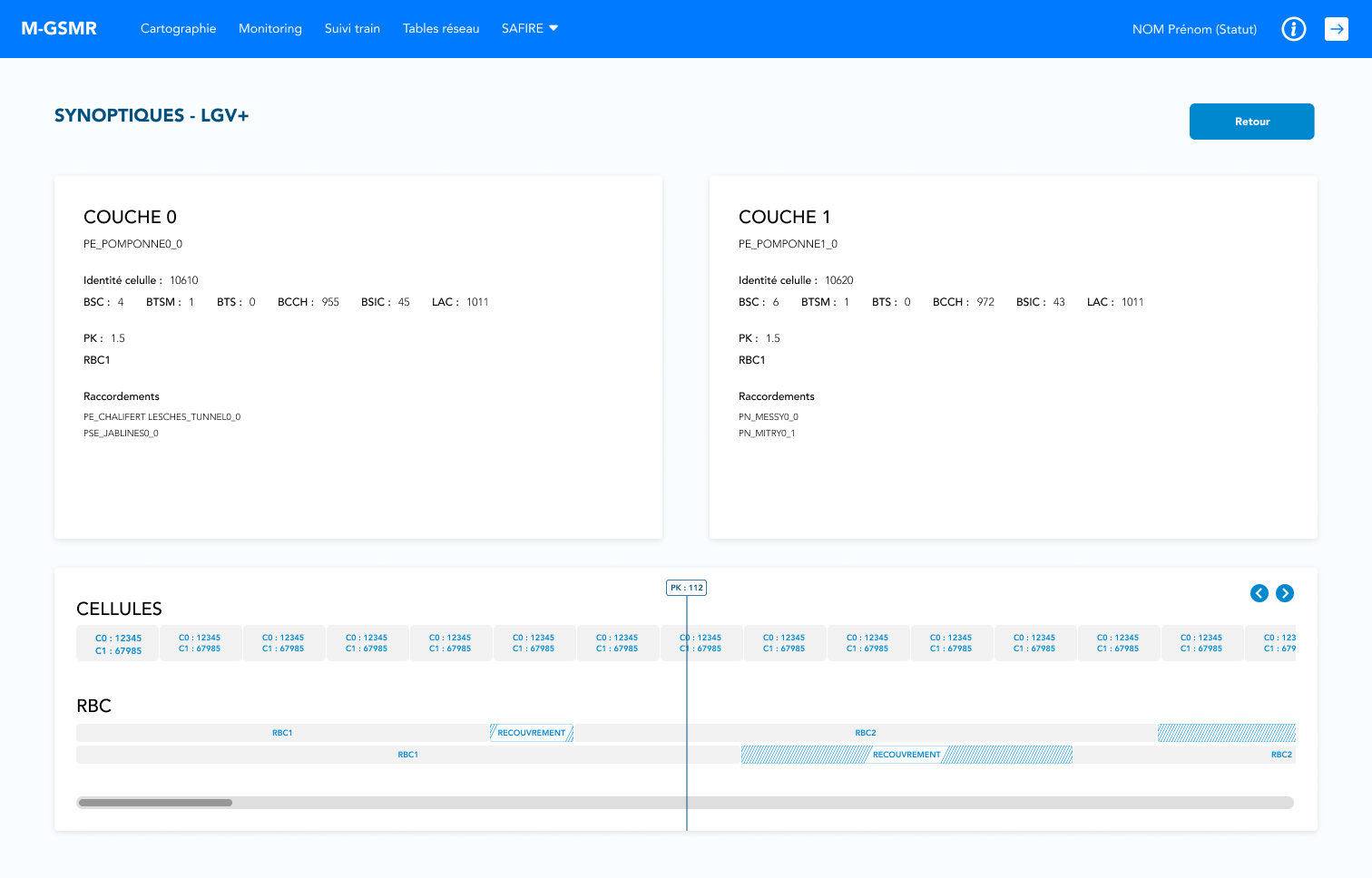This screenshot has height=878, width=1372.
Task: Select the first highlighted cell in CELLULES
Action: click(118, 644)
